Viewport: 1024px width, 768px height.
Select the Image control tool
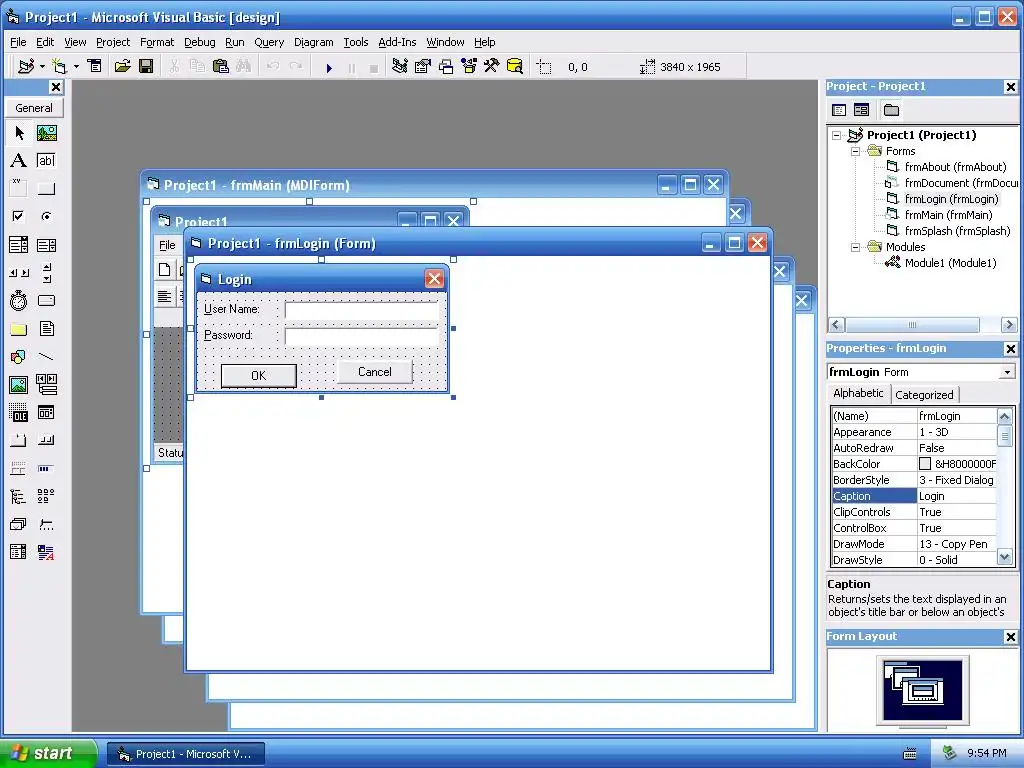(19, 385)
